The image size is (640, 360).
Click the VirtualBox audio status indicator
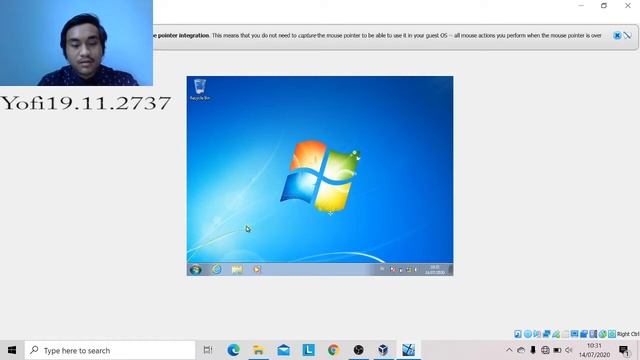coord(537,334)
